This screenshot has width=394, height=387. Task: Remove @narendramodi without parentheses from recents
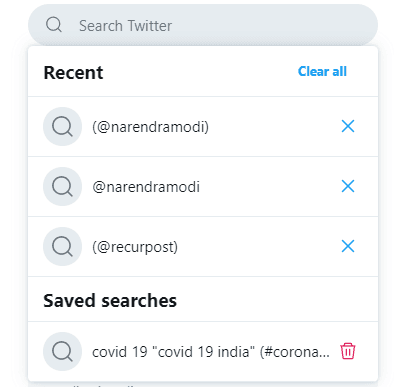(x=348, y=186)
